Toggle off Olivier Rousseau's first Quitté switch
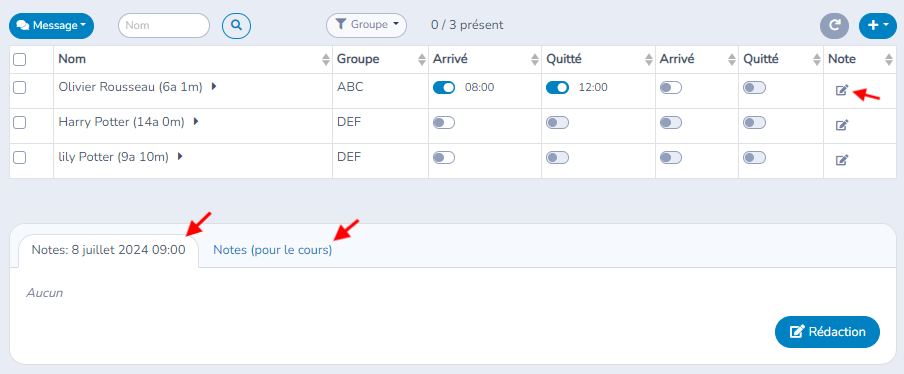The width and height of the screenshot is (904, 374). point(558,88)
